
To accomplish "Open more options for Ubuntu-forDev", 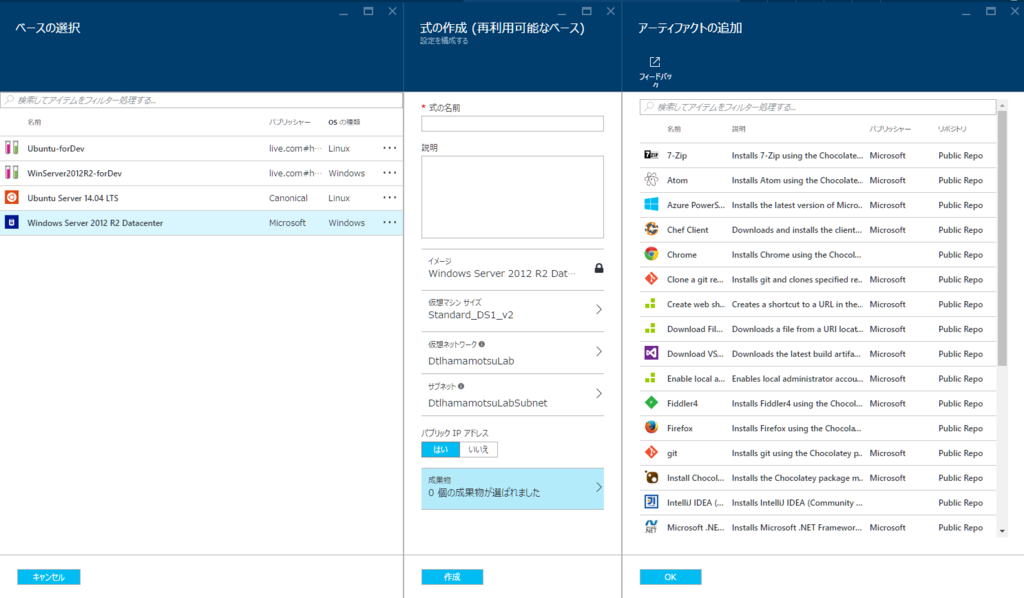I will tap(389, 148).
